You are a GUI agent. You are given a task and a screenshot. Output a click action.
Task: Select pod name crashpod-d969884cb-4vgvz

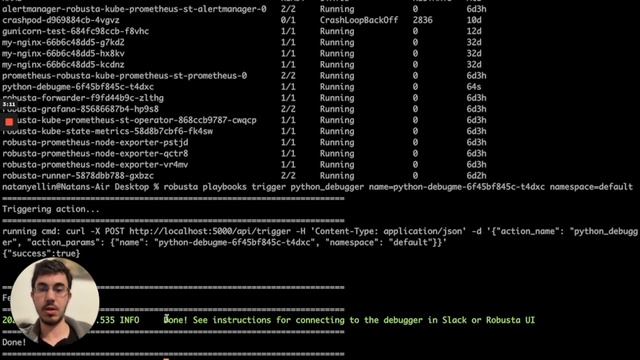61,20
